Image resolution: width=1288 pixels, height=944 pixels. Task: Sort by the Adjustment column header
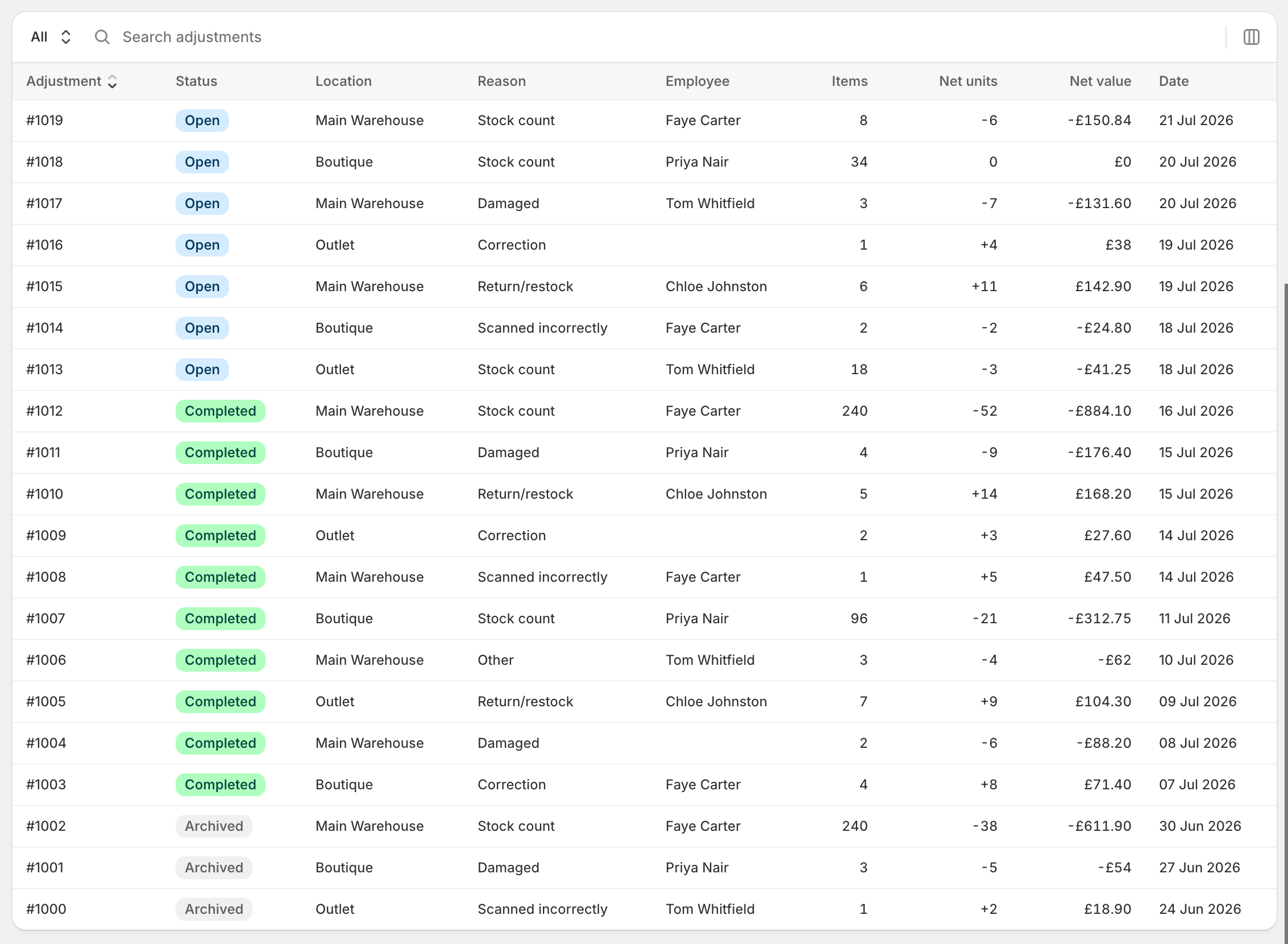[x=72, y=81]
